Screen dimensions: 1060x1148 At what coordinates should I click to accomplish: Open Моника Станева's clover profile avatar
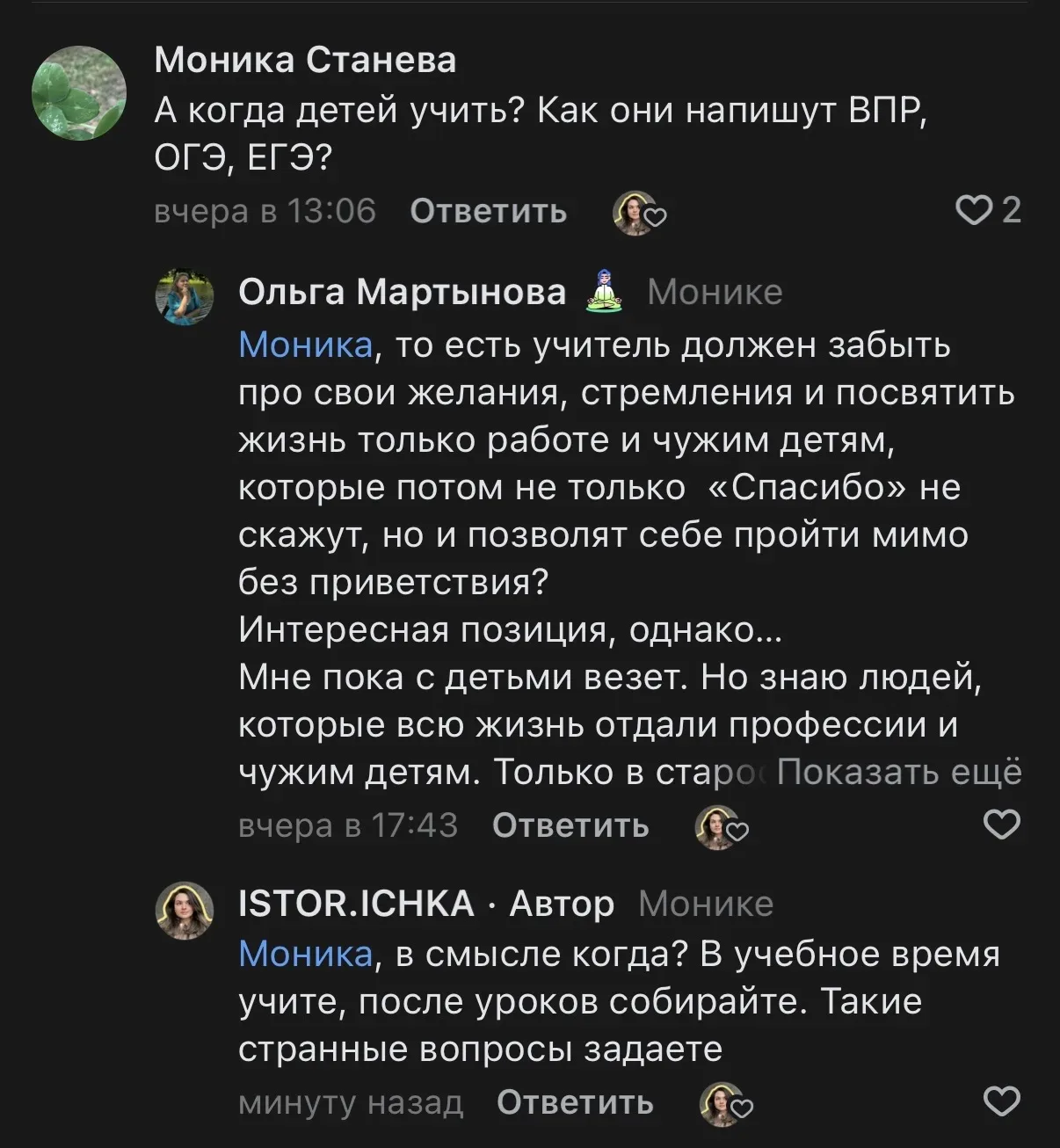[79, 93]
